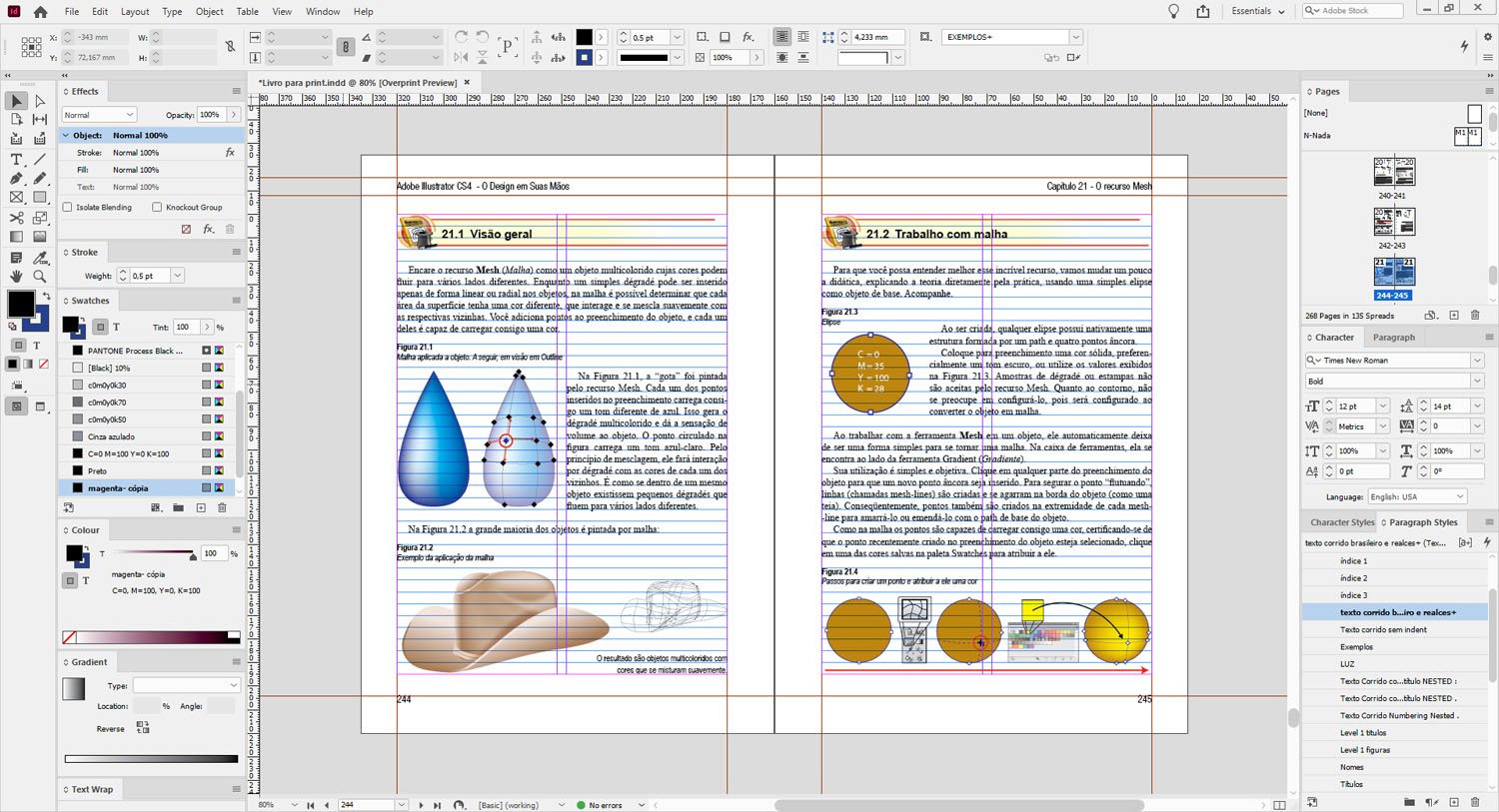1499x812 pixels.
Task: Select the Free Transform tool
Action: 40,217
